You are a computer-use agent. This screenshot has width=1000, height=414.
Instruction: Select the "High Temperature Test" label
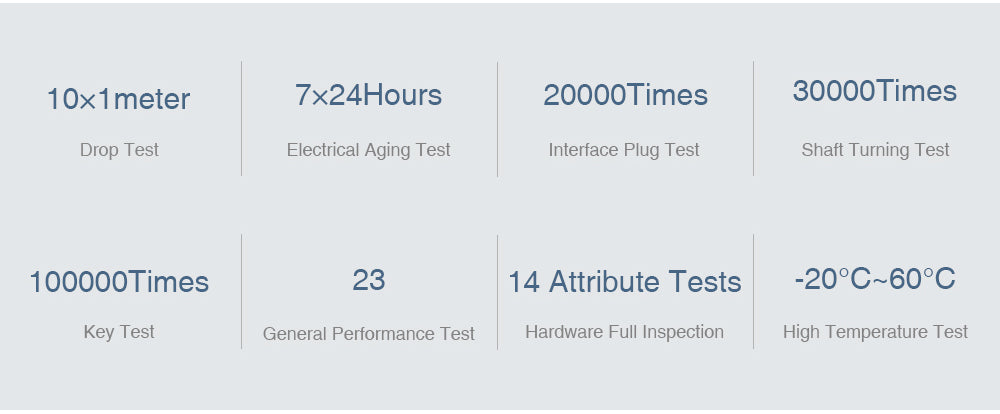[x=875, y=332]
